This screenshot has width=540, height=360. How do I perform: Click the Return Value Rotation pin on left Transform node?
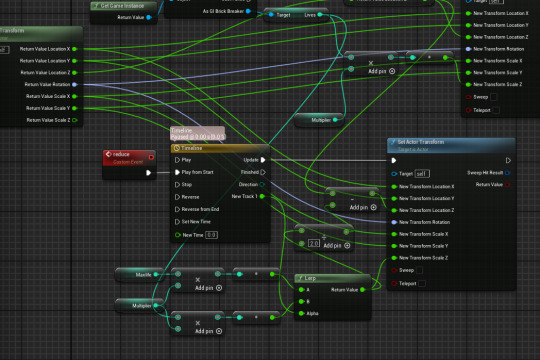tap(74, 84)
